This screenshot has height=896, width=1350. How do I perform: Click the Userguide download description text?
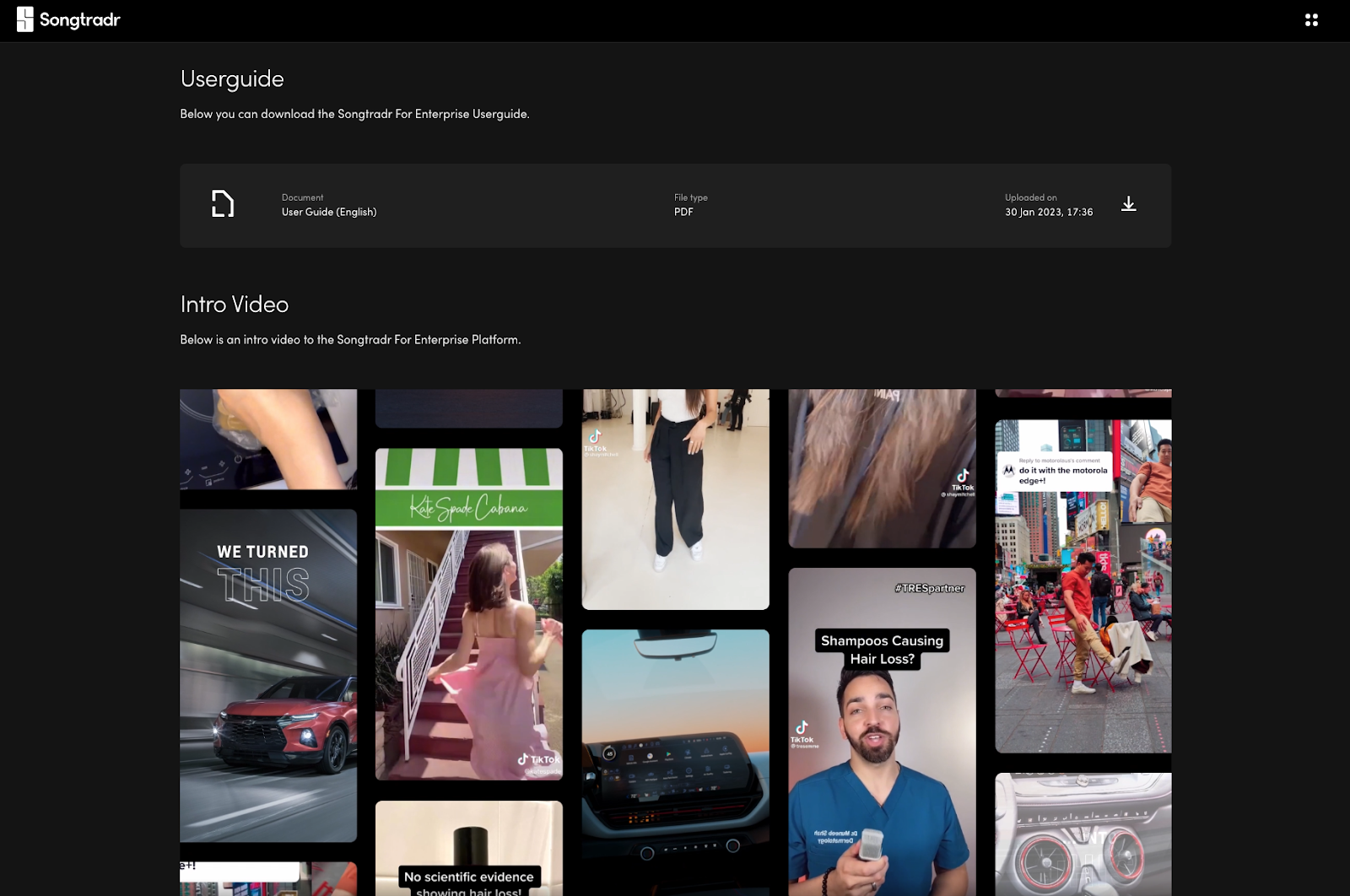coord(354,114)
